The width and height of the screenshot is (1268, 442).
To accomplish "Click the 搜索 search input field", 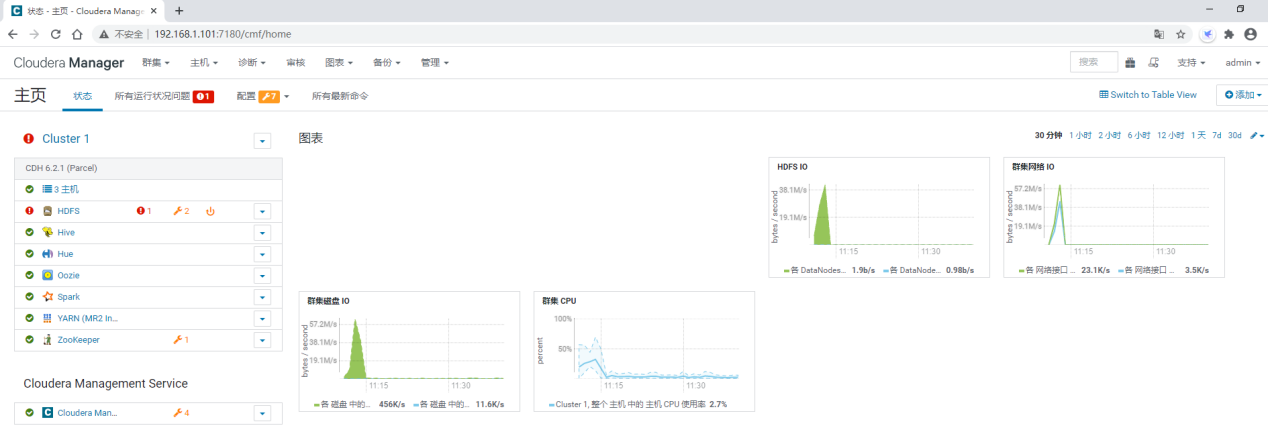I will (x=1094, y=62).
